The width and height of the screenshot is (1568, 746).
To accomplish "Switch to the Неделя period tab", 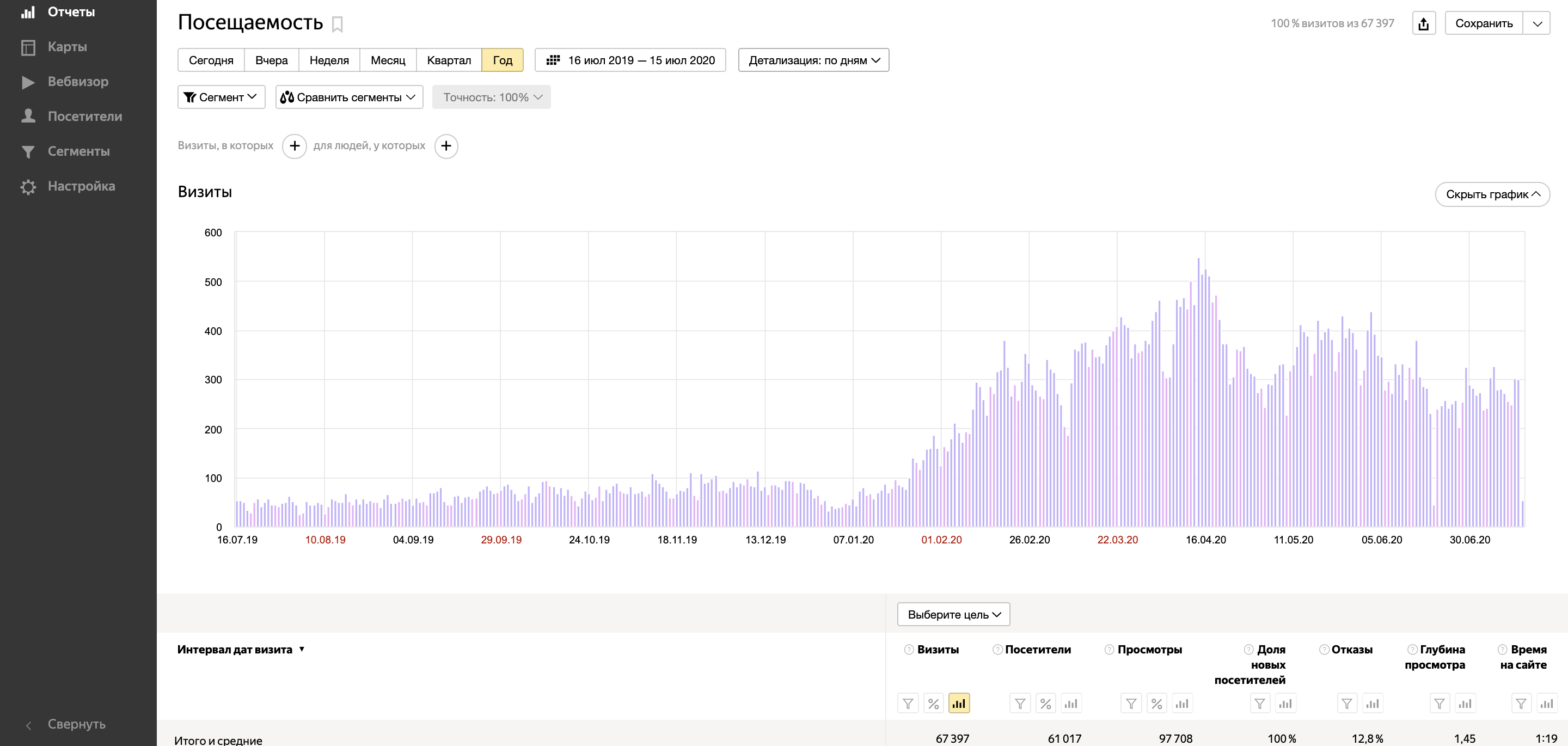I will 329,60.
